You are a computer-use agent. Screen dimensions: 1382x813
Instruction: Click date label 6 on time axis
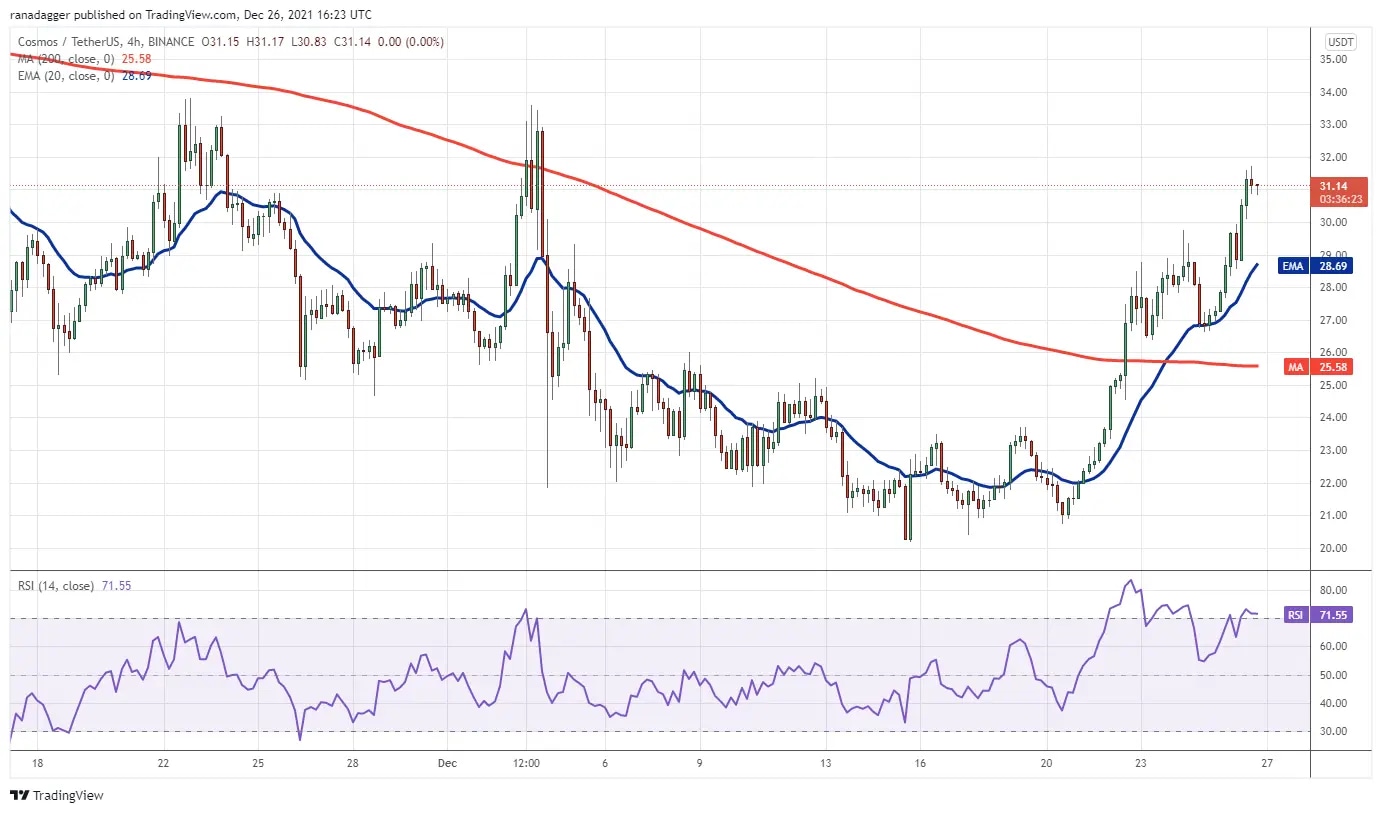click(x=605, y=762)
